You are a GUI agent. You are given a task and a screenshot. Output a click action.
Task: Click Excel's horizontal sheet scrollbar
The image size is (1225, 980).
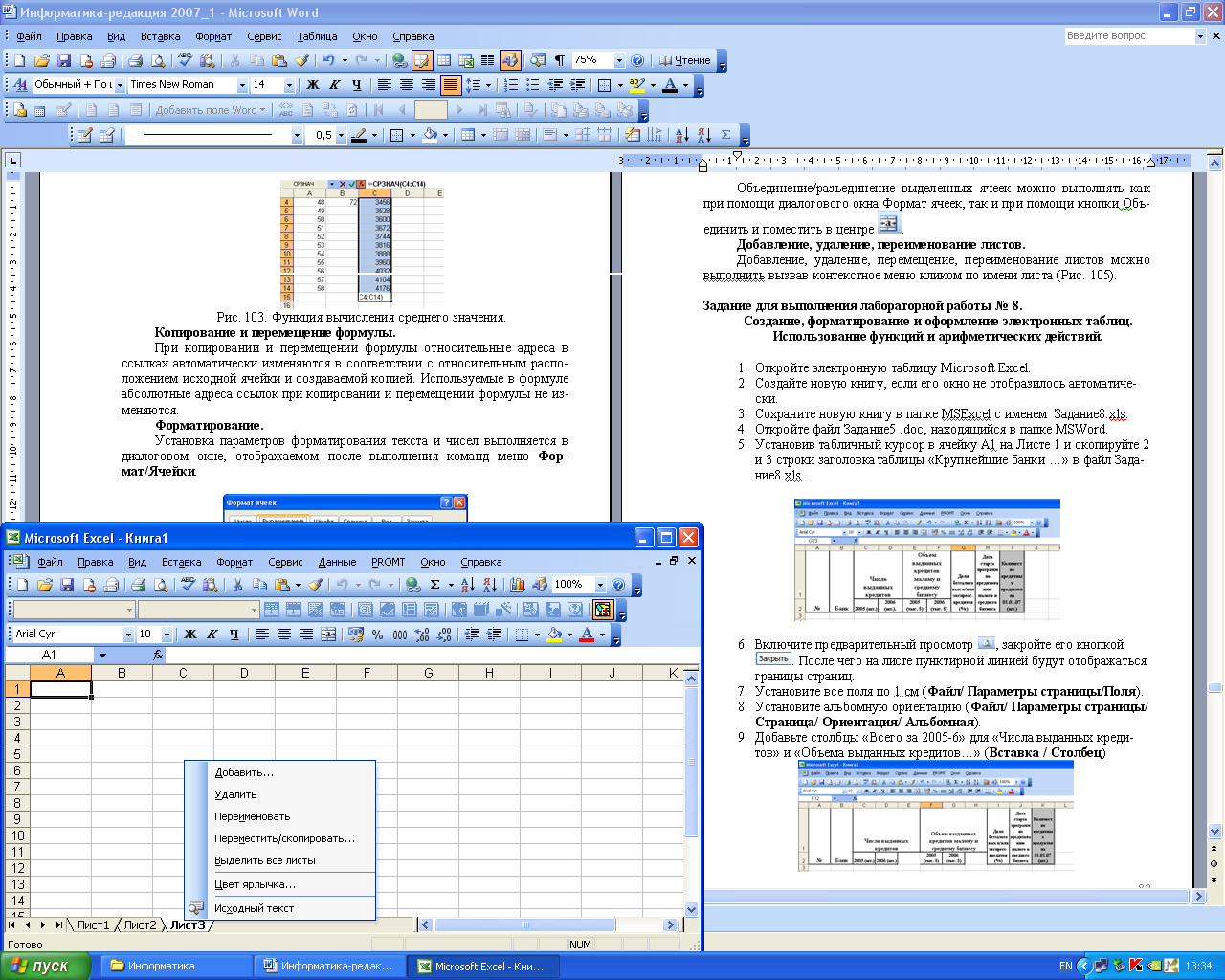click(549, 924)
